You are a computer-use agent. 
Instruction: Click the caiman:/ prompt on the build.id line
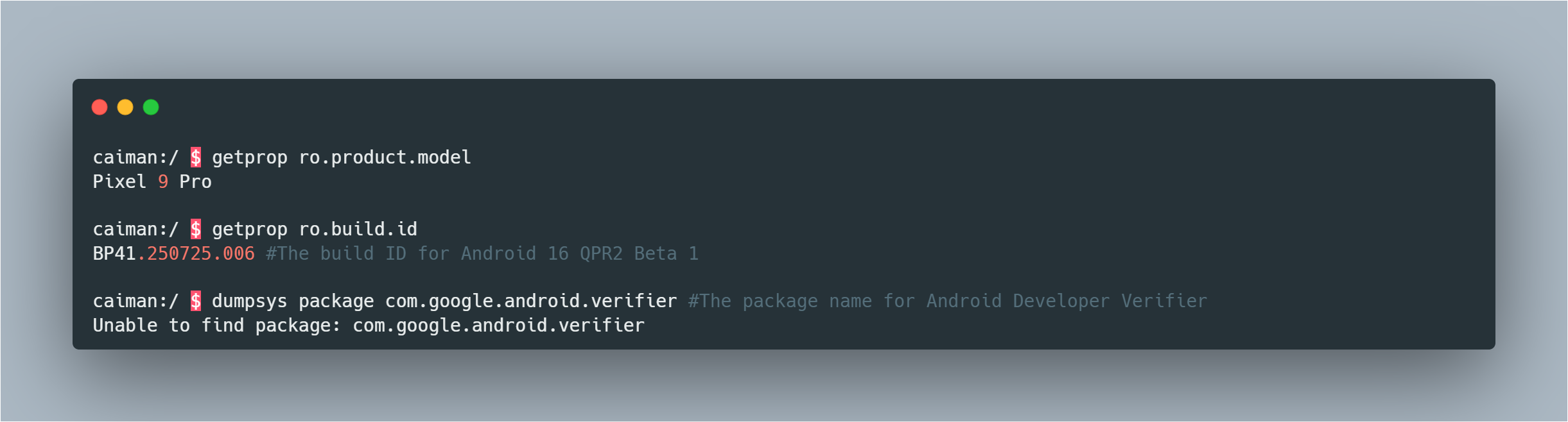[135, 229]
